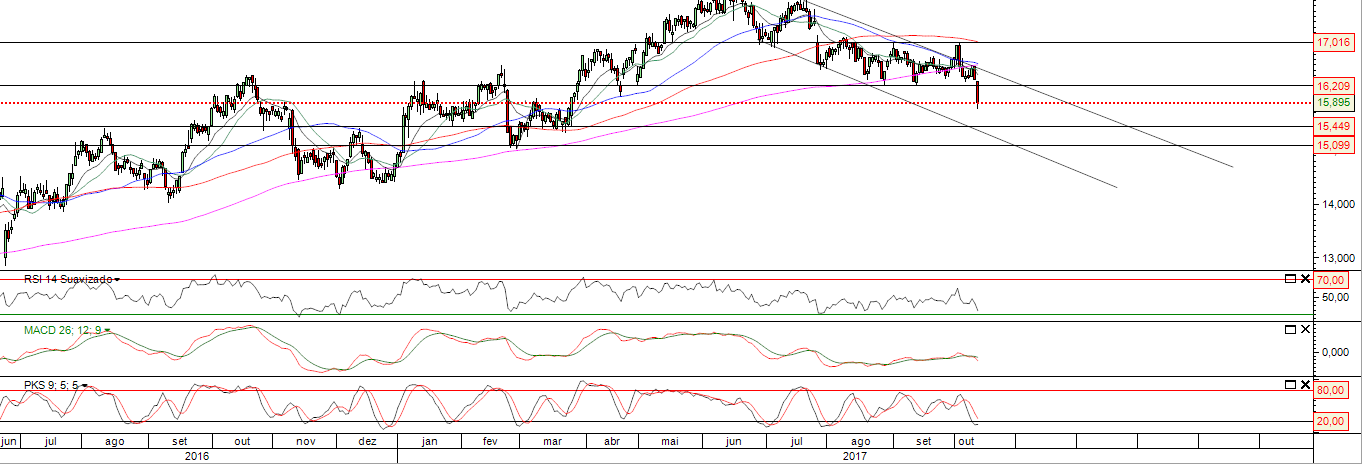Click the 2016 year label on timeline
Viewport: 1362px width, 464px height.
coord(197,456)
